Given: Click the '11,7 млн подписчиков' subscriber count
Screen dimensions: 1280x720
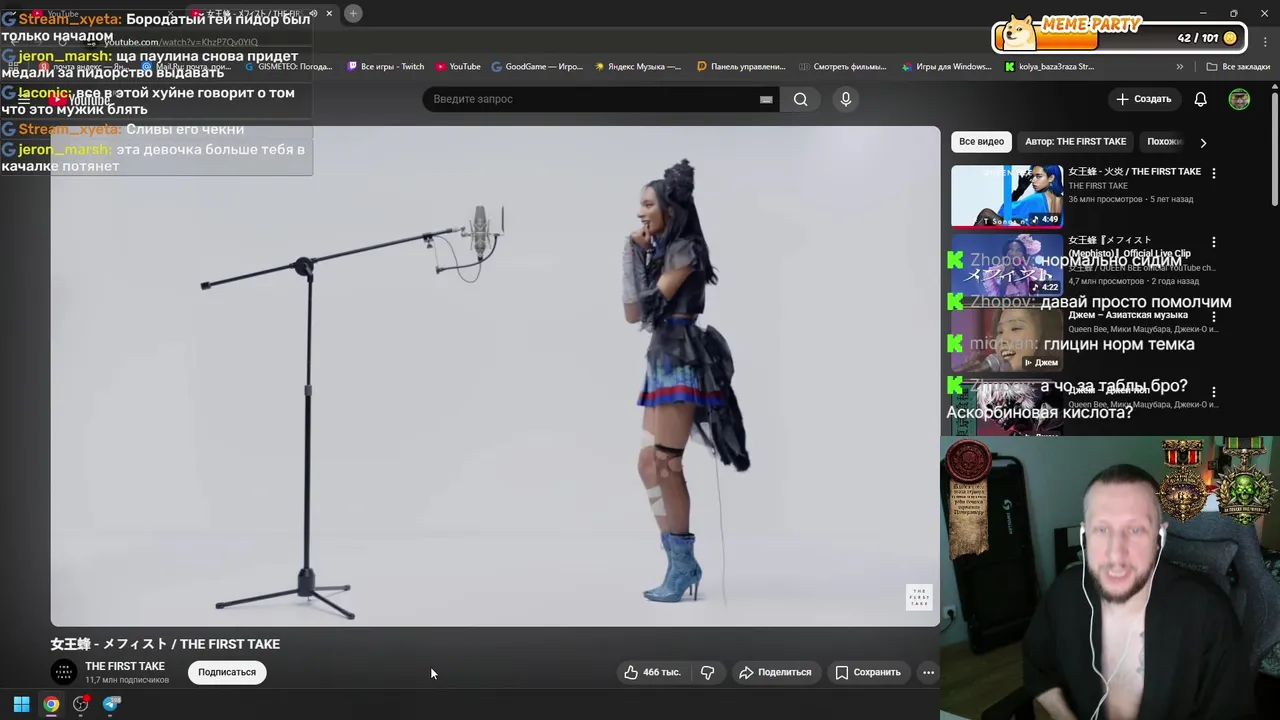Looking at the screenshot, I should point(127,680).
